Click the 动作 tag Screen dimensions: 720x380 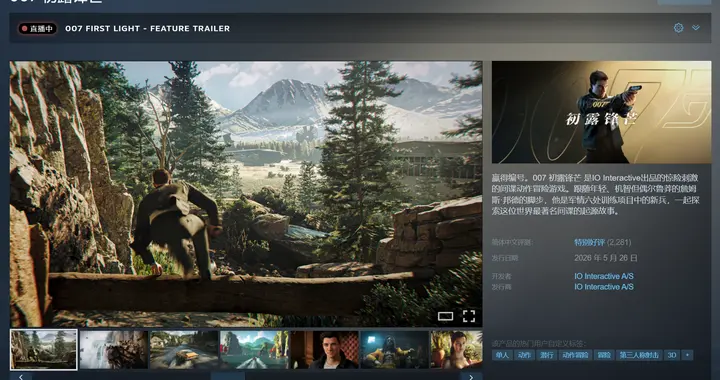(x=524, y=355)
